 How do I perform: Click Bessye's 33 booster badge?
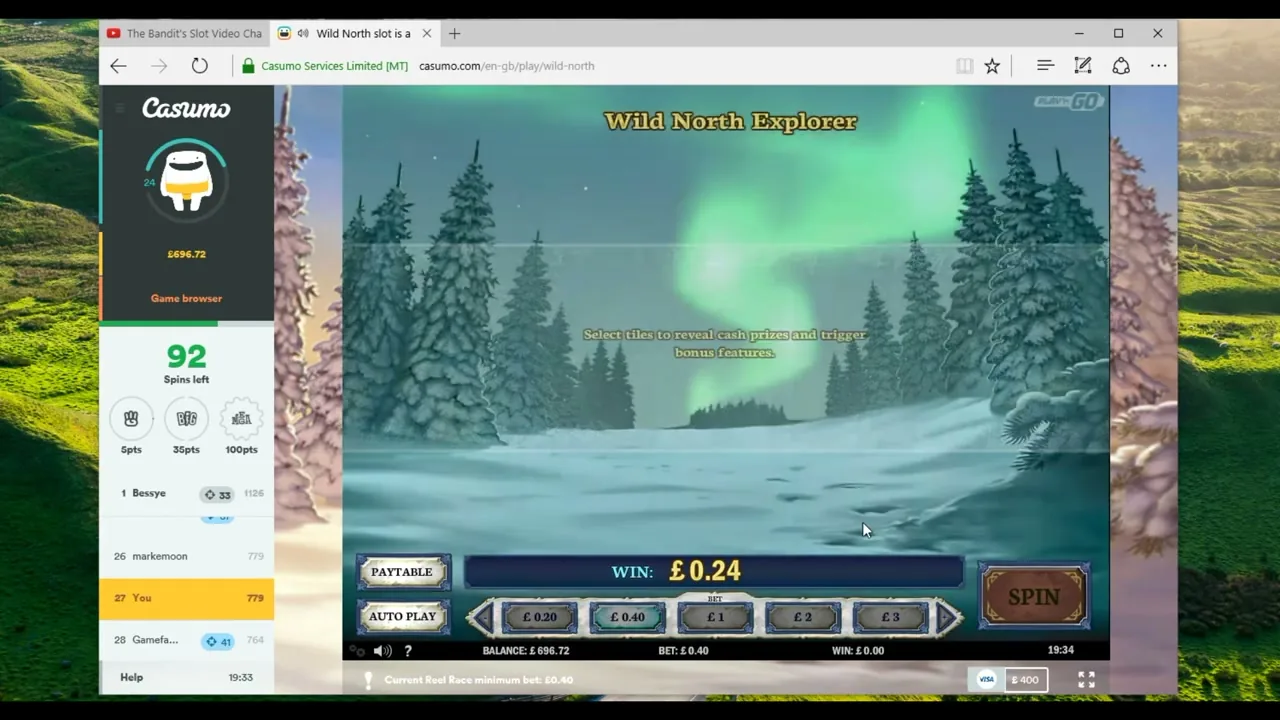point(217,494)
